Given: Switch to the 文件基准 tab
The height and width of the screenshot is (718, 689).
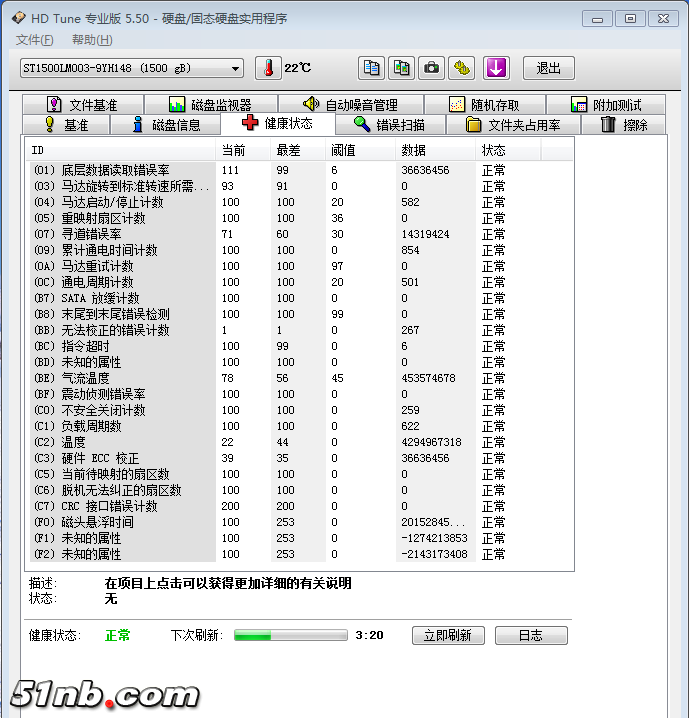Looking at the screenshot, I should 83,104.
